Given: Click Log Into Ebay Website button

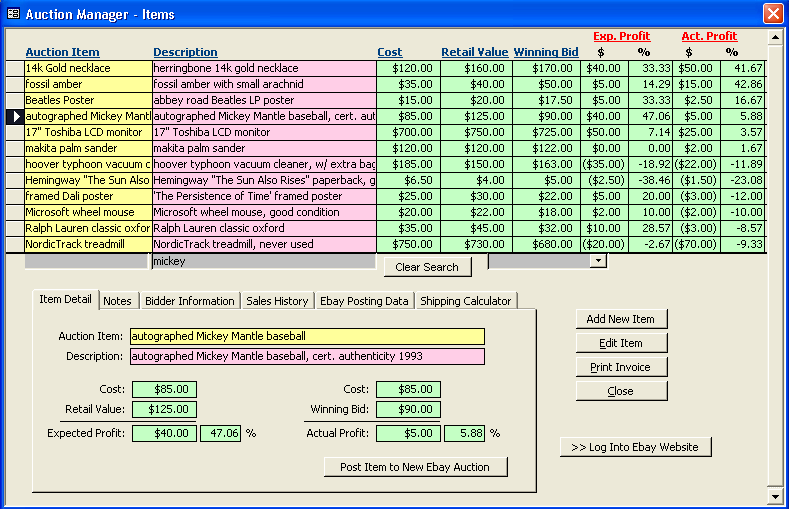Looking at the screenshot, I should [x=635, y=447].
